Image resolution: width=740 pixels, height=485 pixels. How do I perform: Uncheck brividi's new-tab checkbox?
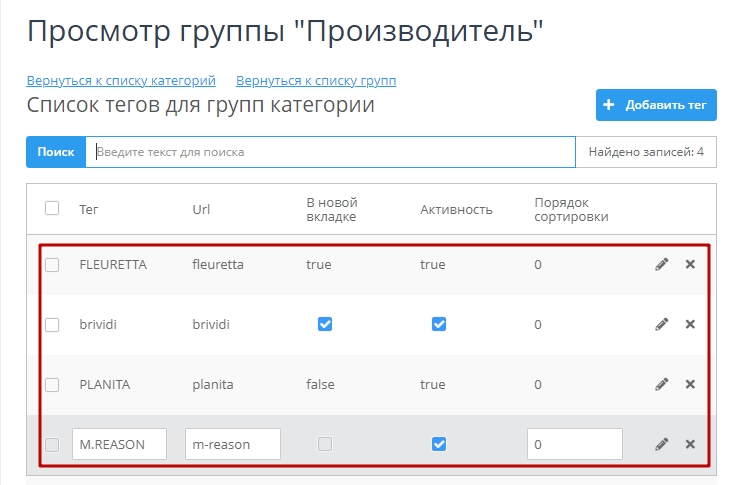(x=324, y=324)
